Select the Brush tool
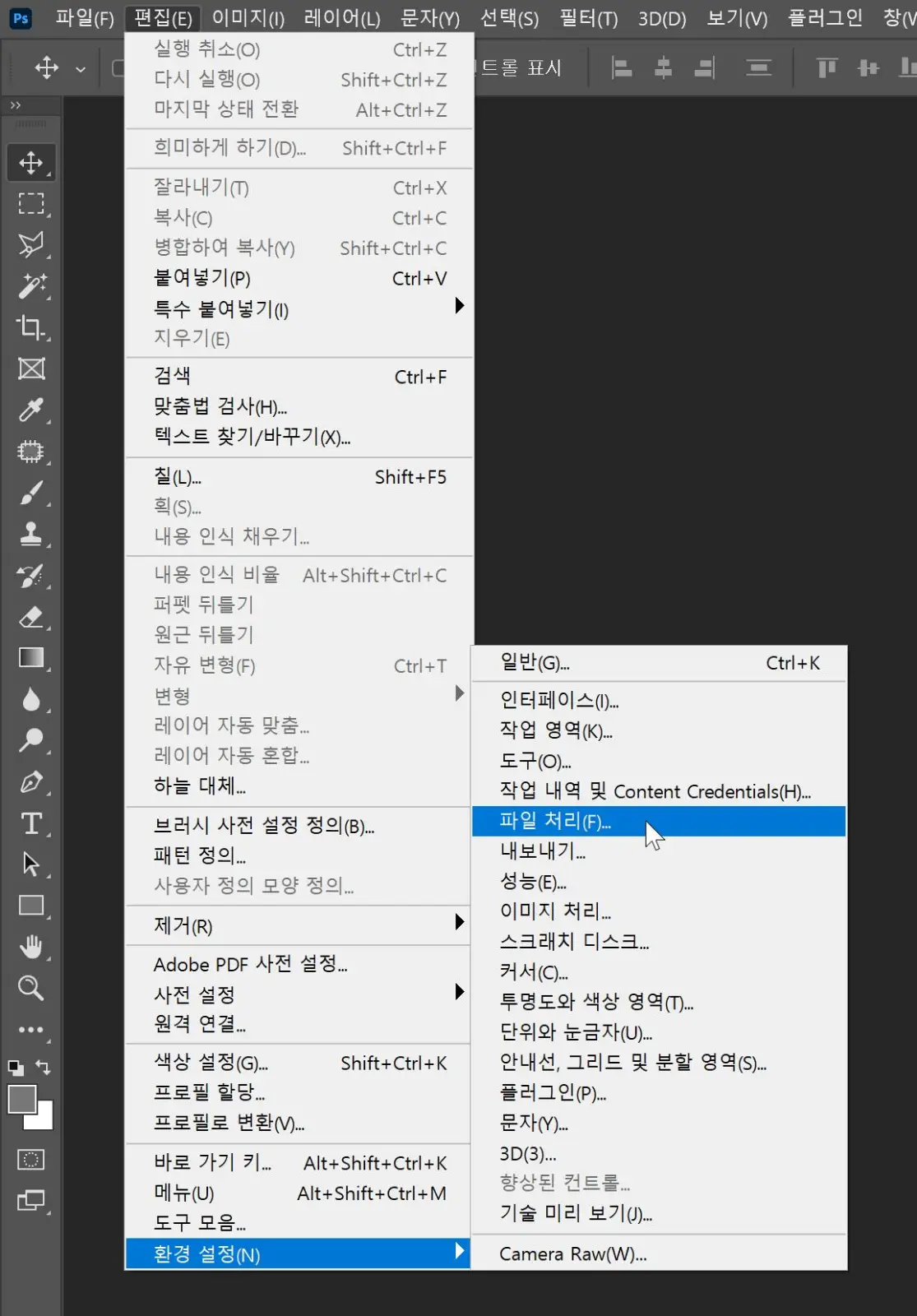917x1316 pixels. (x=31, y=493)
